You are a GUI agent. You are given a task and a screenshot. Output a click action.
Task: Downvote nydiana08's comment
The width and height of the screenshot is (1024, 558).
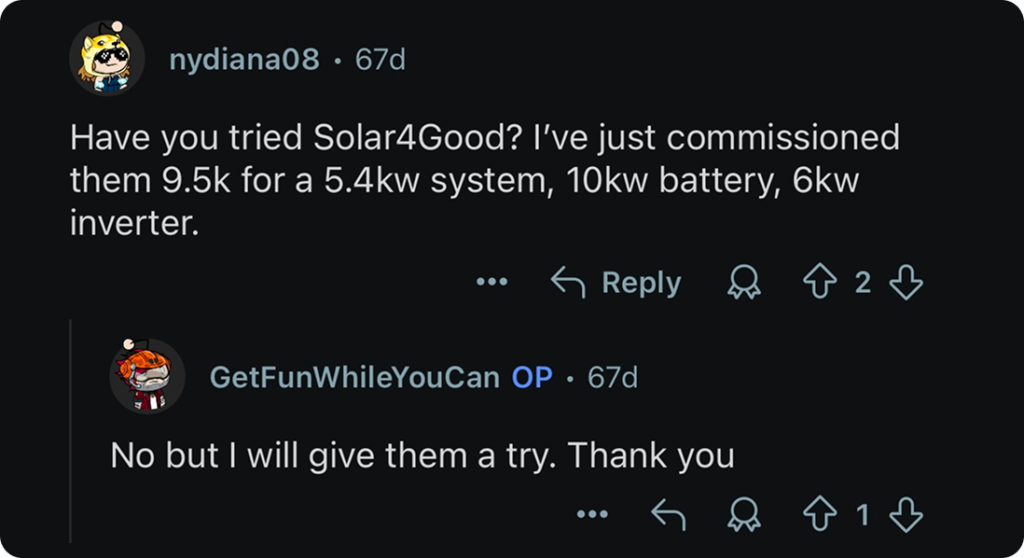point(906,284)
